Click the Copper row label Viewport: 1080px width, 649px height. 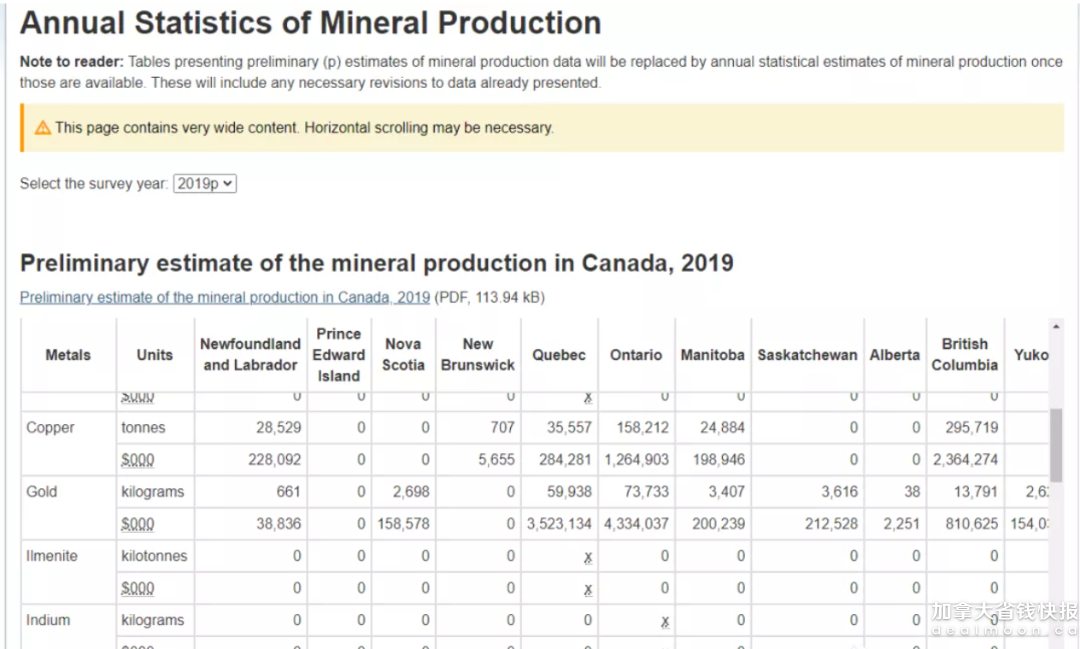50,427
